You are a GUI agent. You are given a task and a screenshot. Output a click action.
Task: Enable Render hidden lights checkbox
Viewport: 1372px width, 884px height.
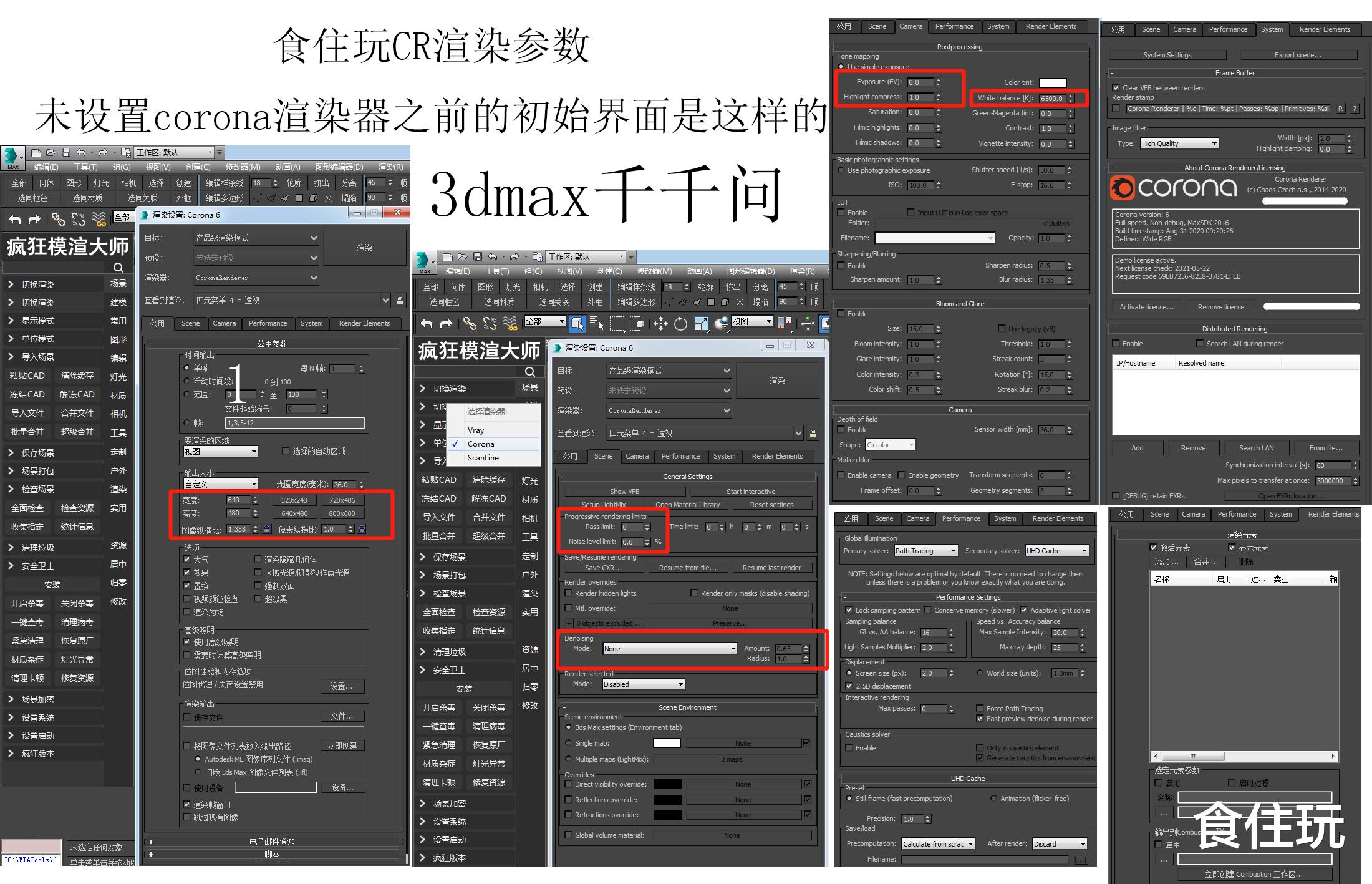pos(568,593)
